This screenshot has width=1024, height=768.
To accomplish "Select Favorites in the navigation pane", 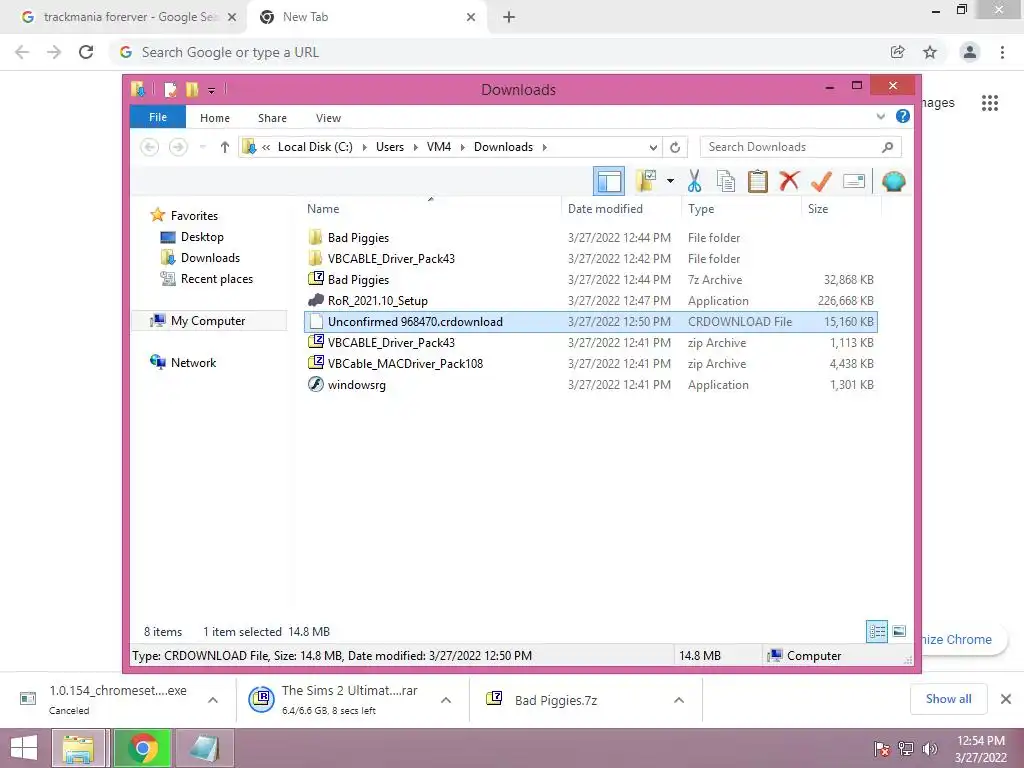I will point(195,216).
